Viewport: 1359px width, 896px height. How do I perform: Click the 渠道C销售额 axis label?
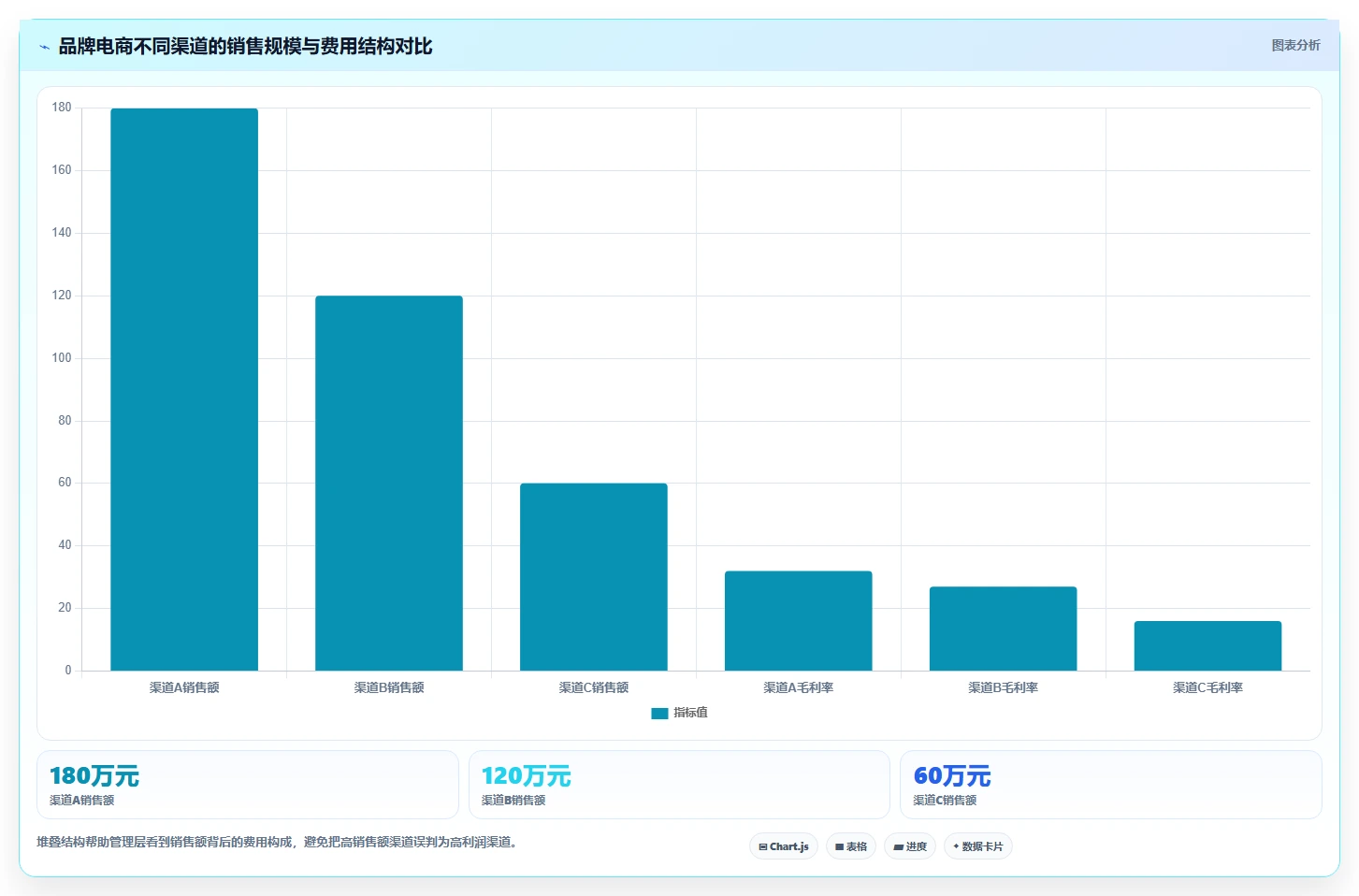594,687
